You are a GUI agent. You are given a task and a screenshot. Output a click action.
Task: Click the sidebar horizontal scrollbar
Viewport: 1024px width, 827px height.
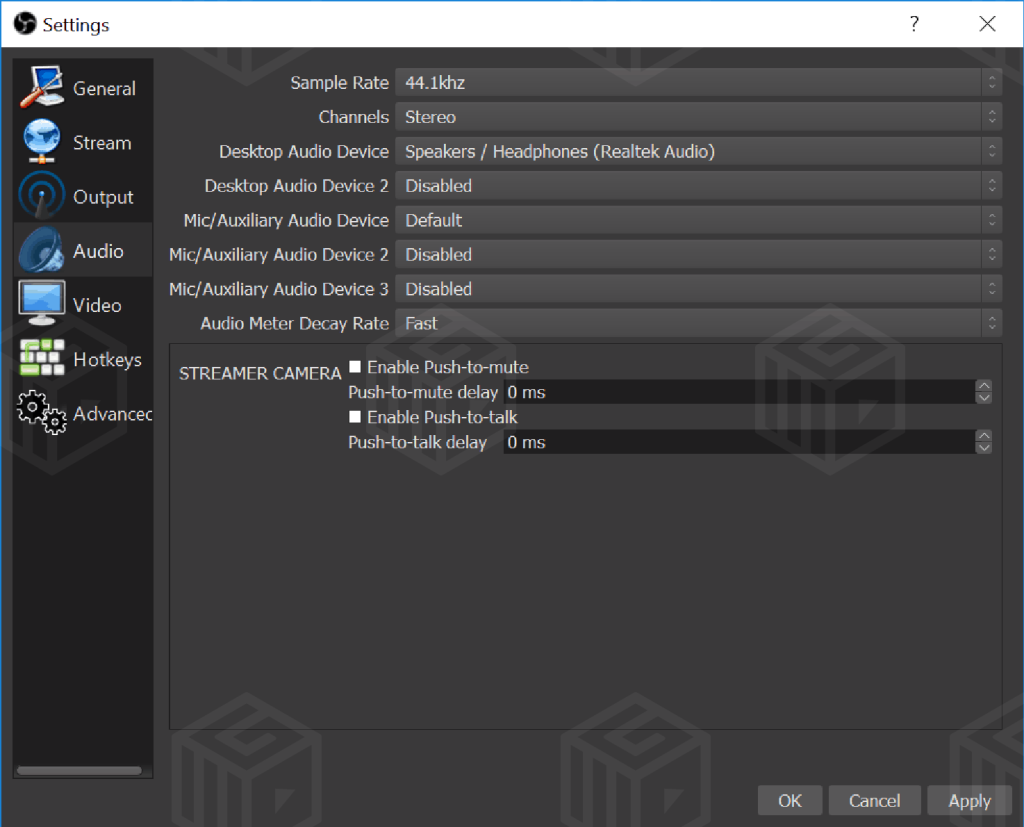[79, 771]
